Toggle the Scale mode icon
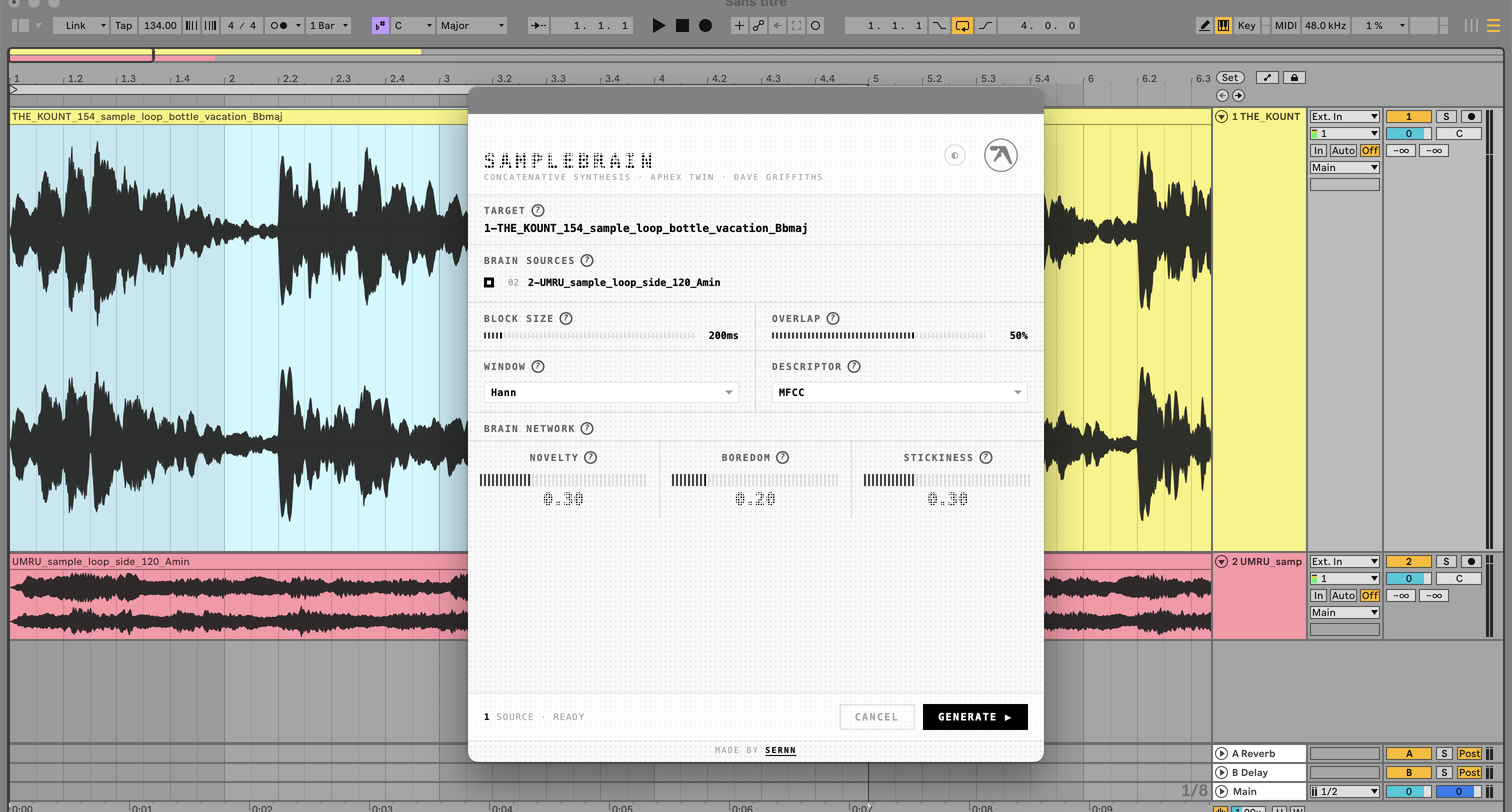Image resolution: width=1512 pixels, height=812 pixels. tap(380, 25)
